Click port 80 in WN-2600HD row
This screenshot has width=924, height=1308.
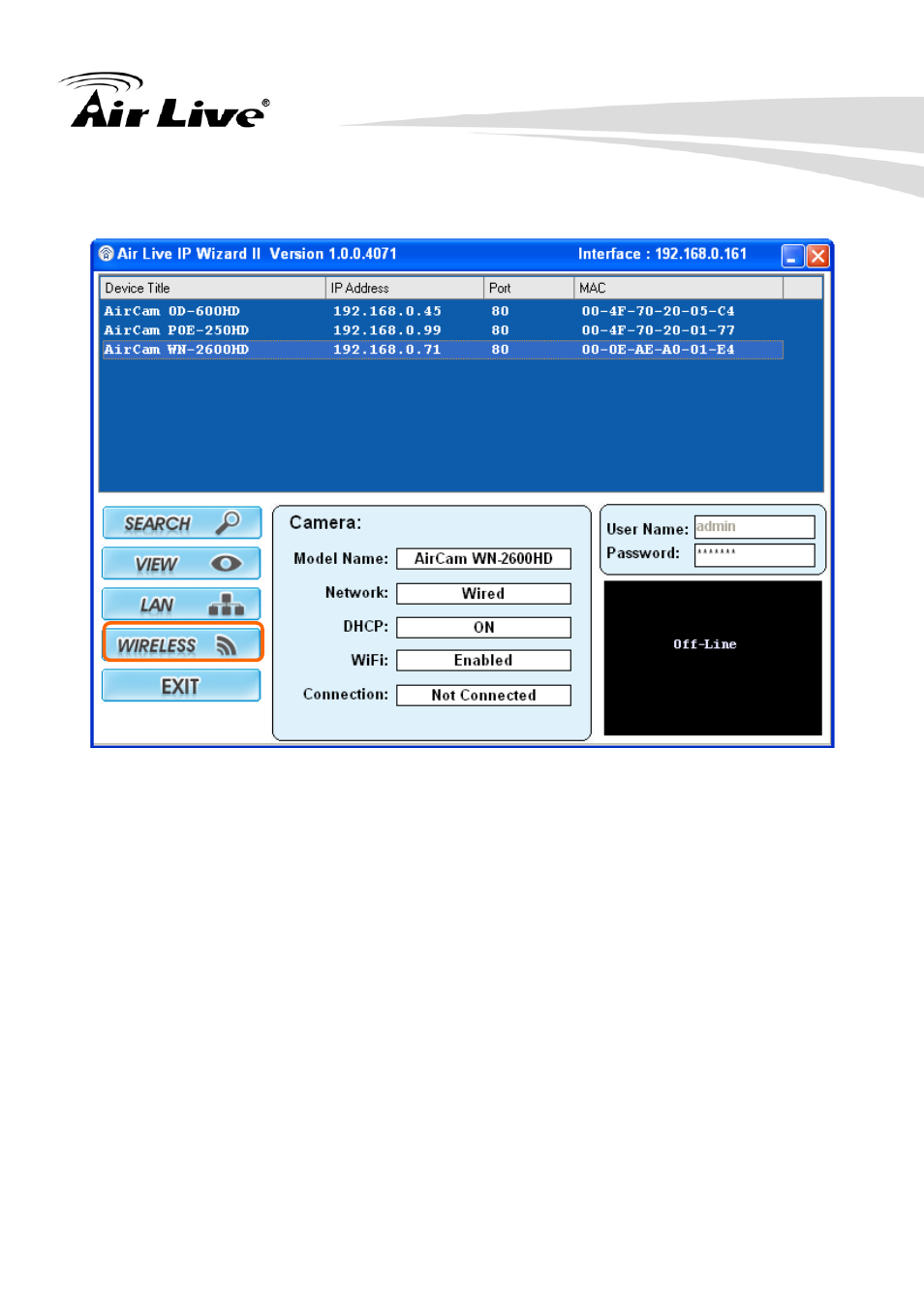click(500, 350)
